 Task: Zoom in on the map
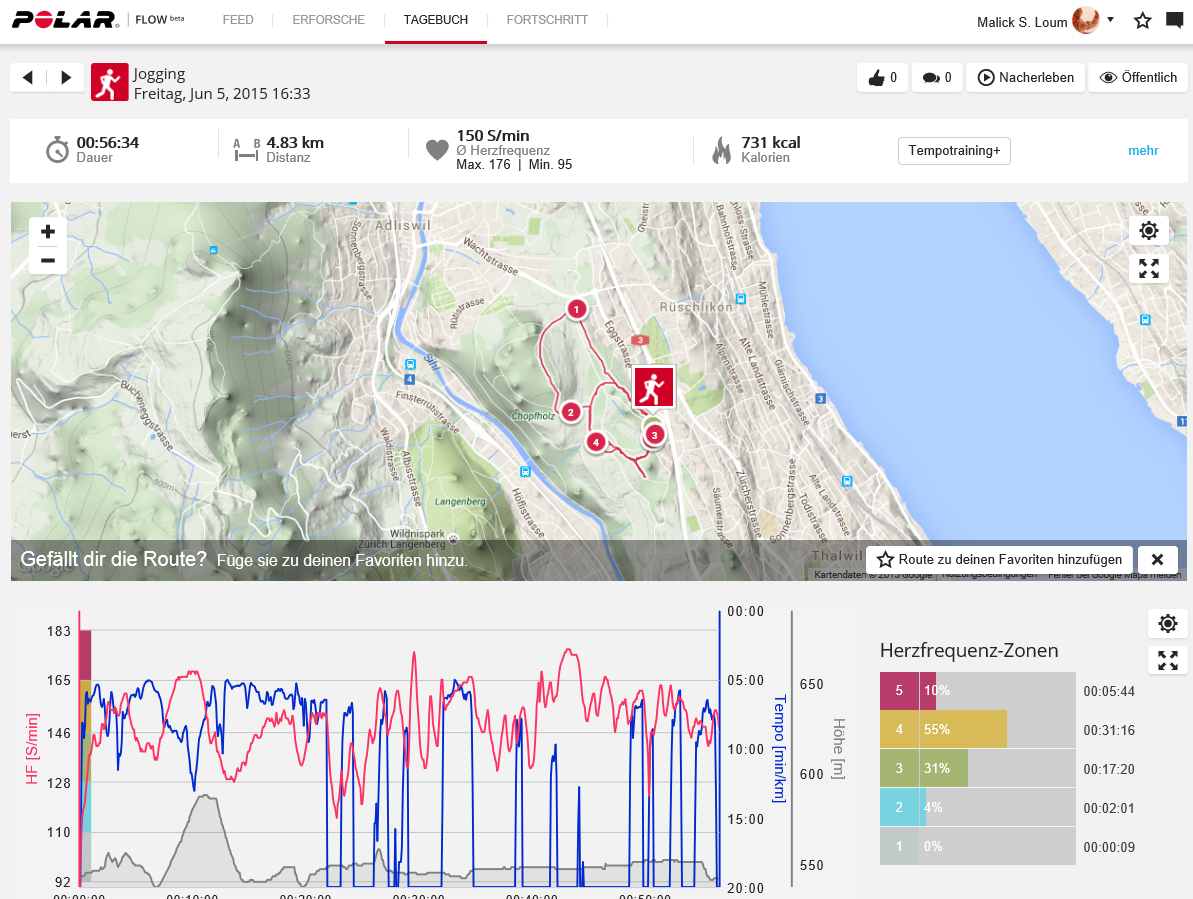point(48,232)
